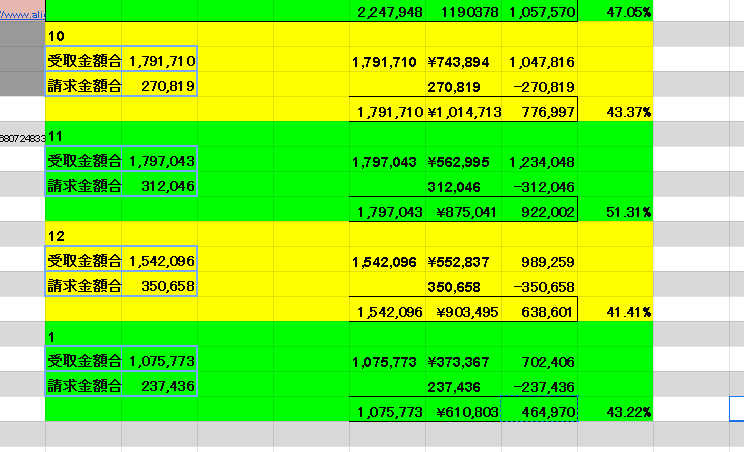This screenshot has height=452, width=744.
Task: Click the 680724833 text at left edge
Action: point(23,138)
